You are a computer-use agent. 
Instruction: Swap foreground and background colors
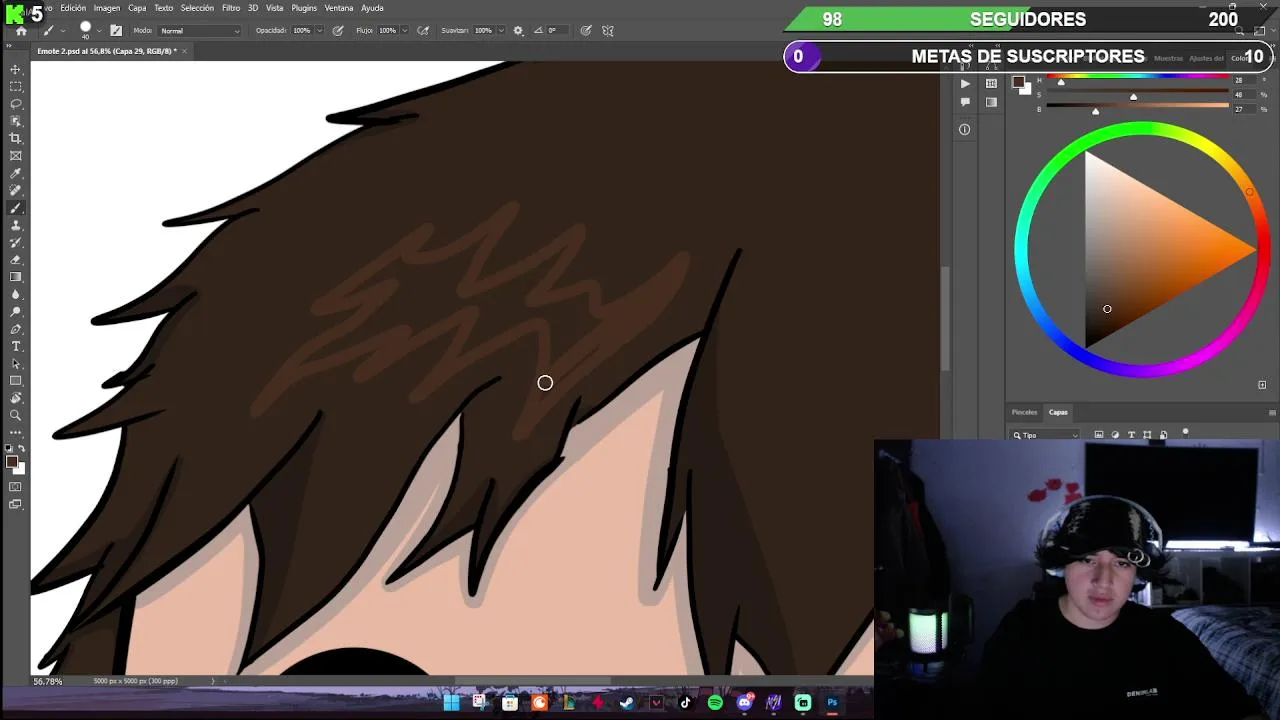(21, 448)
